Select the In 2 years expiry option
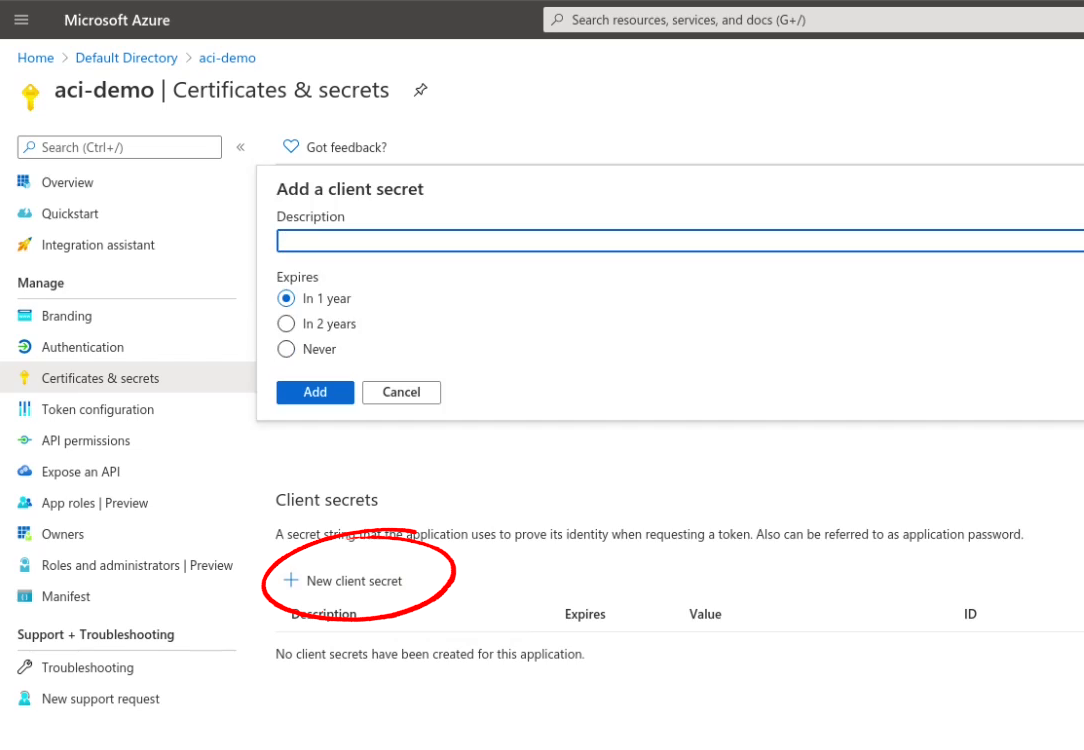Image resolution: width=1084 pixels, height=750 pixels. 286,324
